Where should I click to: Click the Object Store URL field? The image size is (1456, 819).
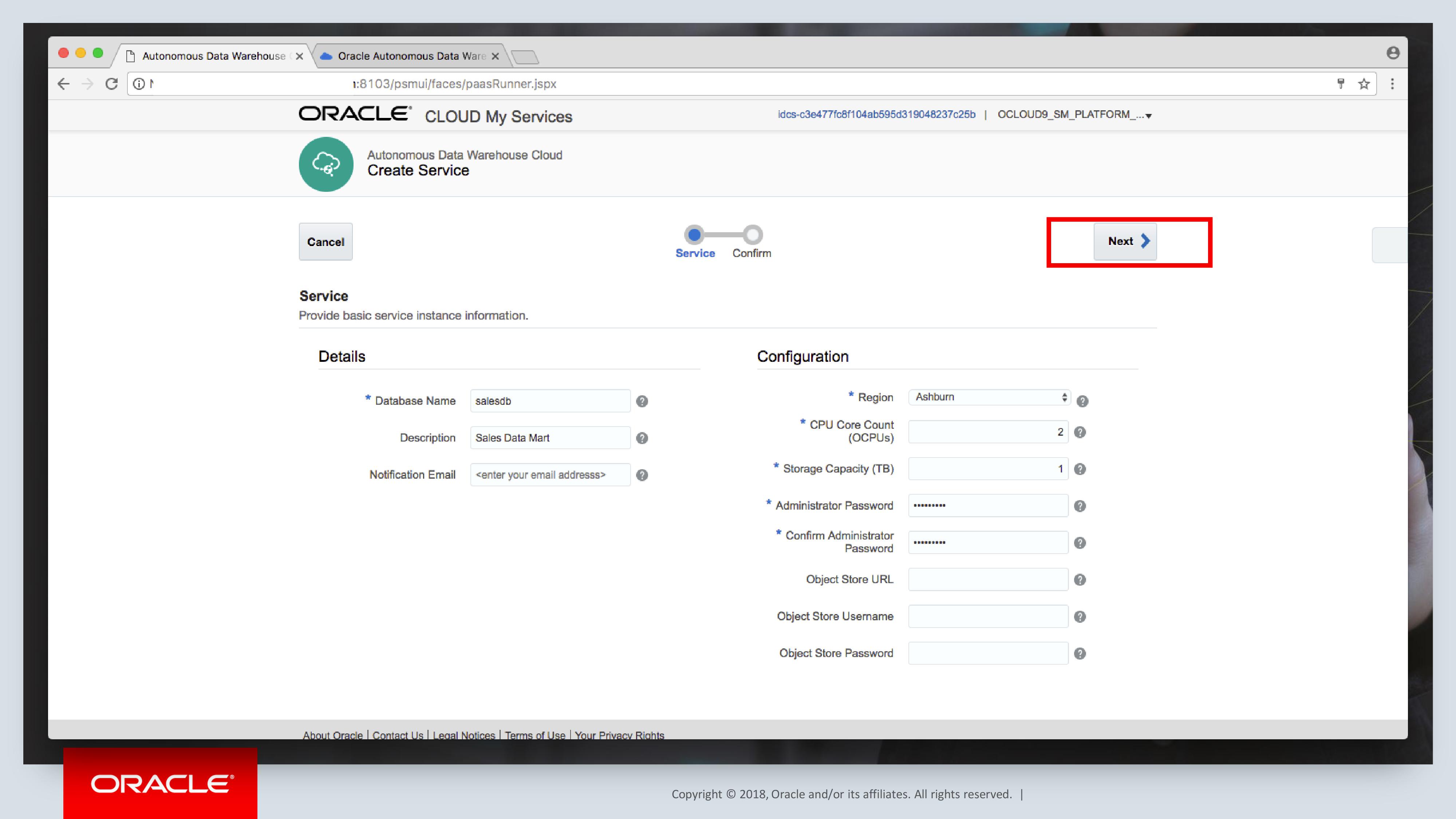(x=988, y=579)
